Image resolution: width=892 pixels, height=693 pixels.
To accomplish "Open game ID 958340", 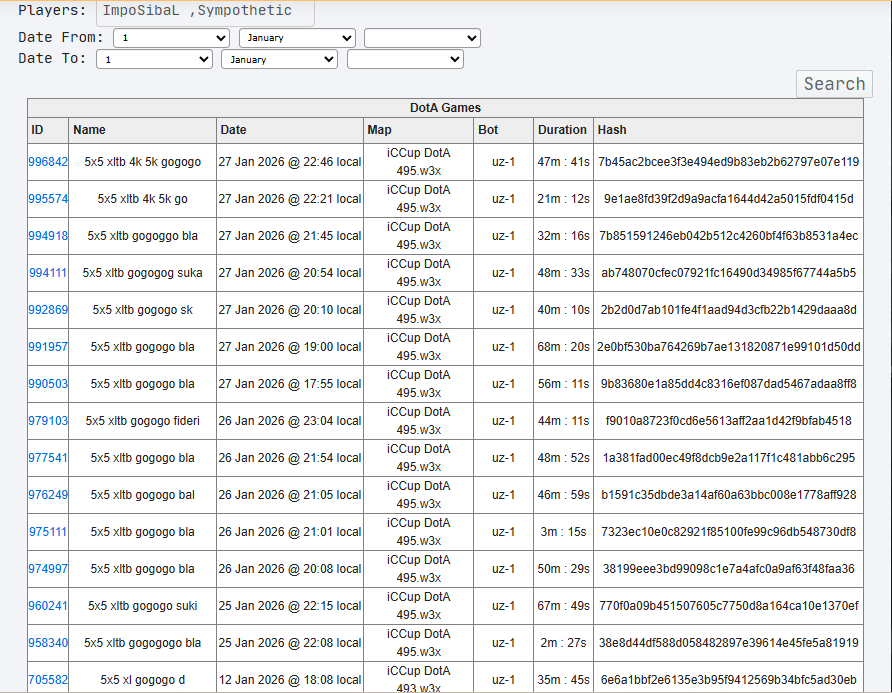I will pos(48,643).
